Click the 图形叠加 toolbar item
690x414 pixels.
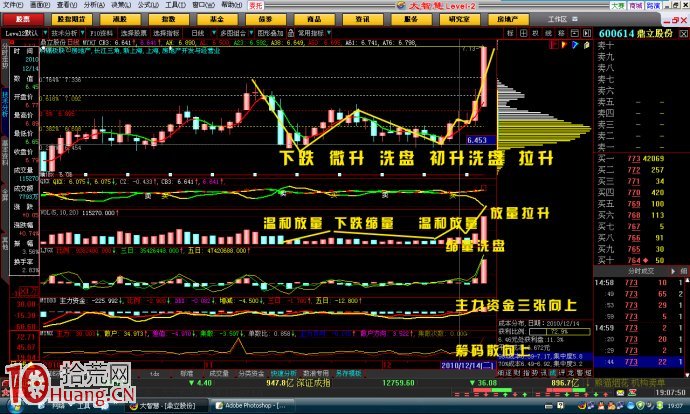271,33
